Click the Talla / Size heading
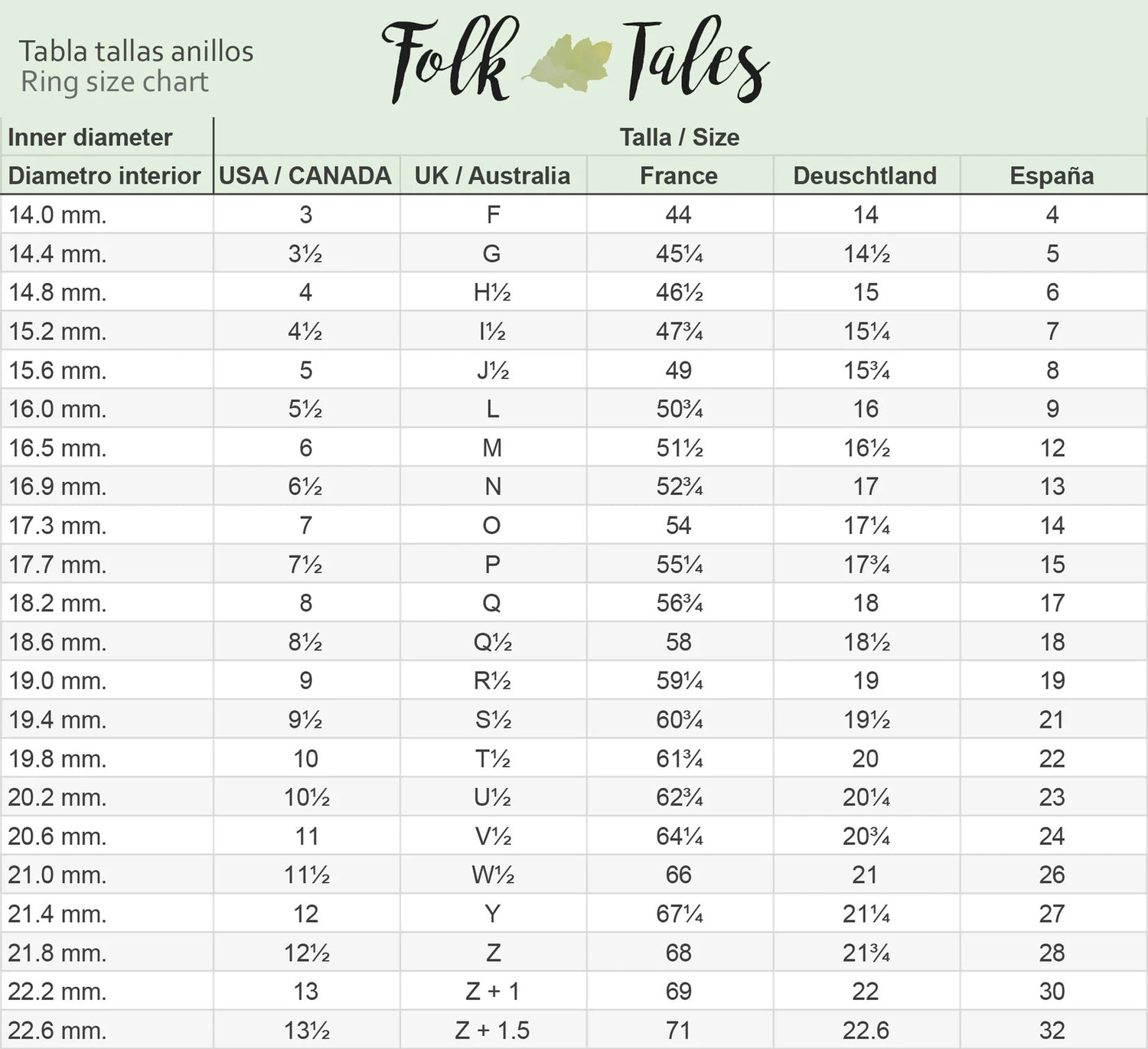Screen dimensions: 1148x1049 coord(680,137)
